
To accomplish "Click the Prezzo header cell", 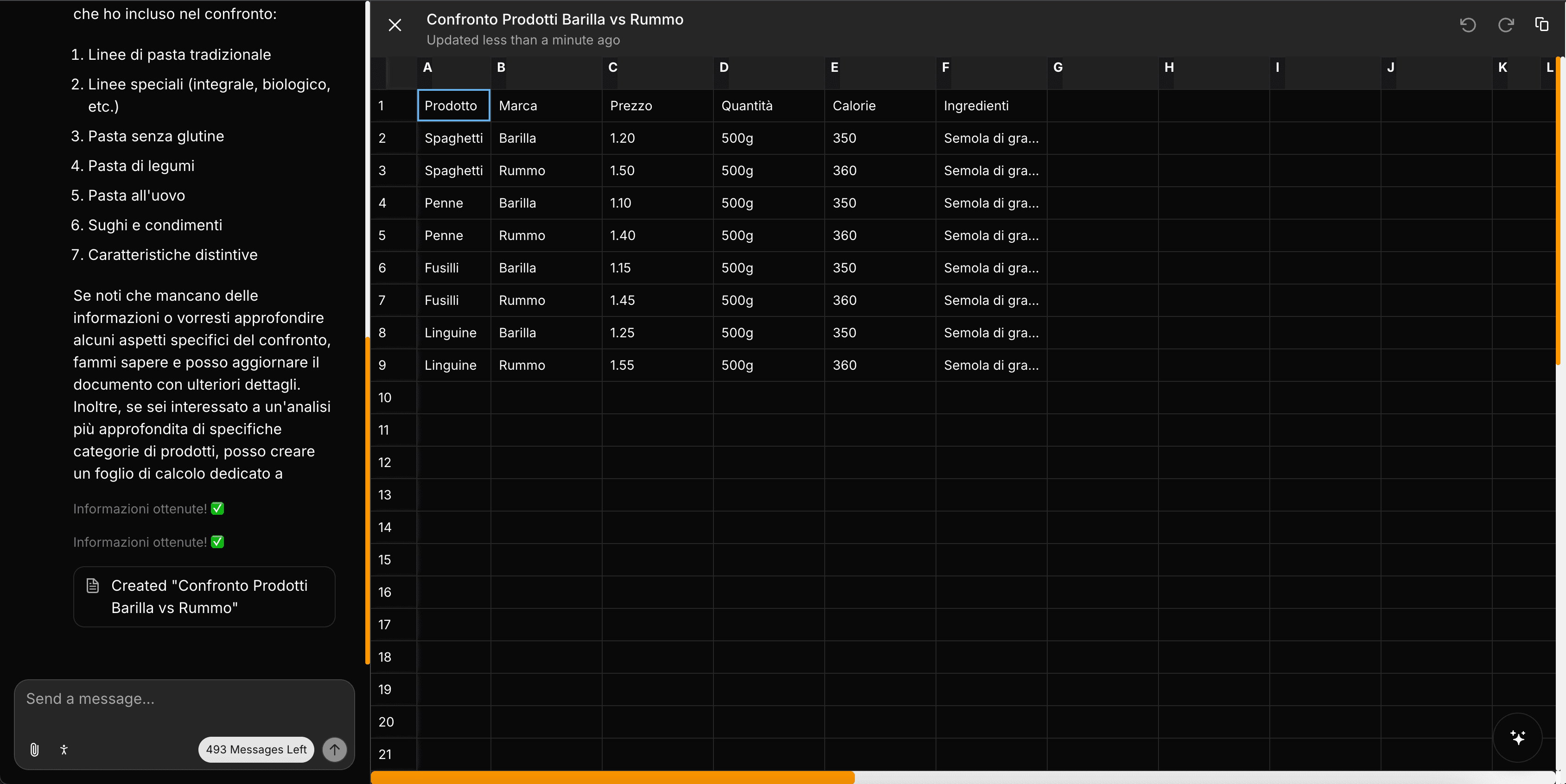I will [658, 106].
